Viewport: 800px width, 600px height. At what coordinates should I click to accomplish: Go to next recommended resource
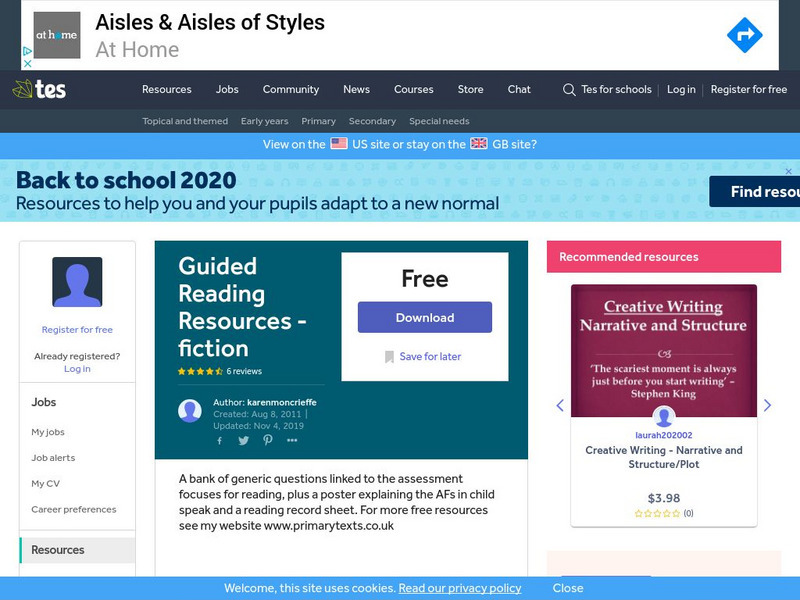[x=767, y=405]
